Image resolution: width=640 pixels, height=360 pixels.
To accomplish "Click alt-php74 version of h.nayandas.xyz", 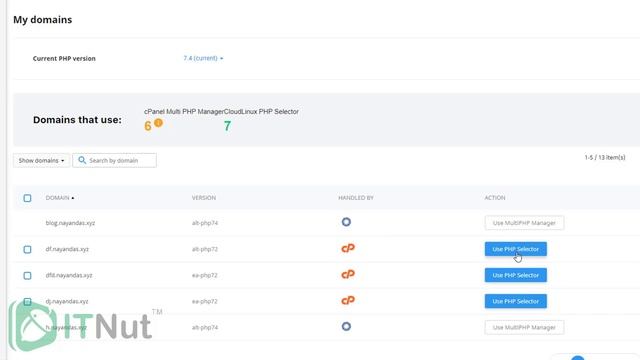I will click(205, 327).
